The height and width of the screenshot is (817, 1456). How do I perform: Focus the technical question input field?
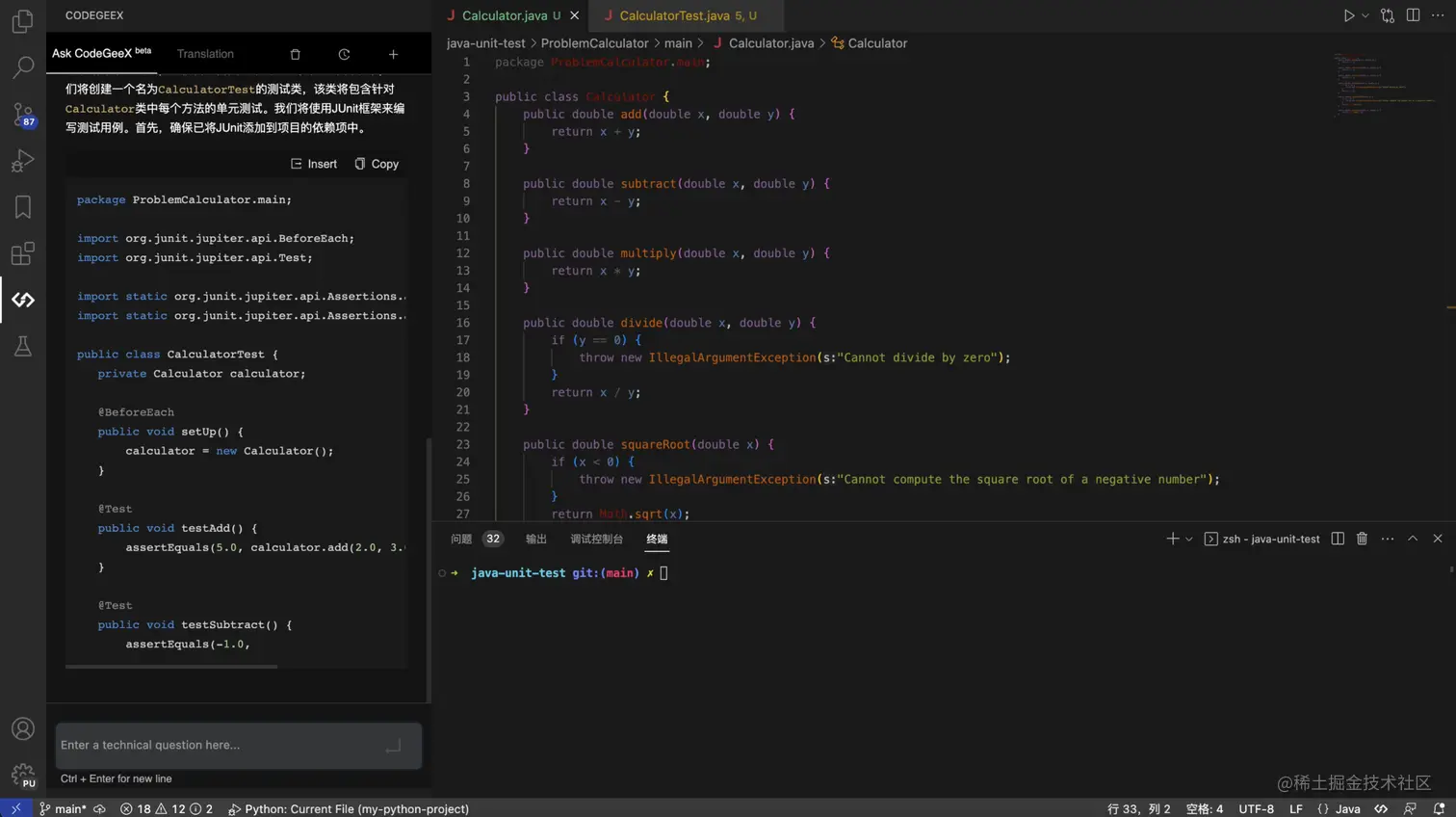click(239, 746)
